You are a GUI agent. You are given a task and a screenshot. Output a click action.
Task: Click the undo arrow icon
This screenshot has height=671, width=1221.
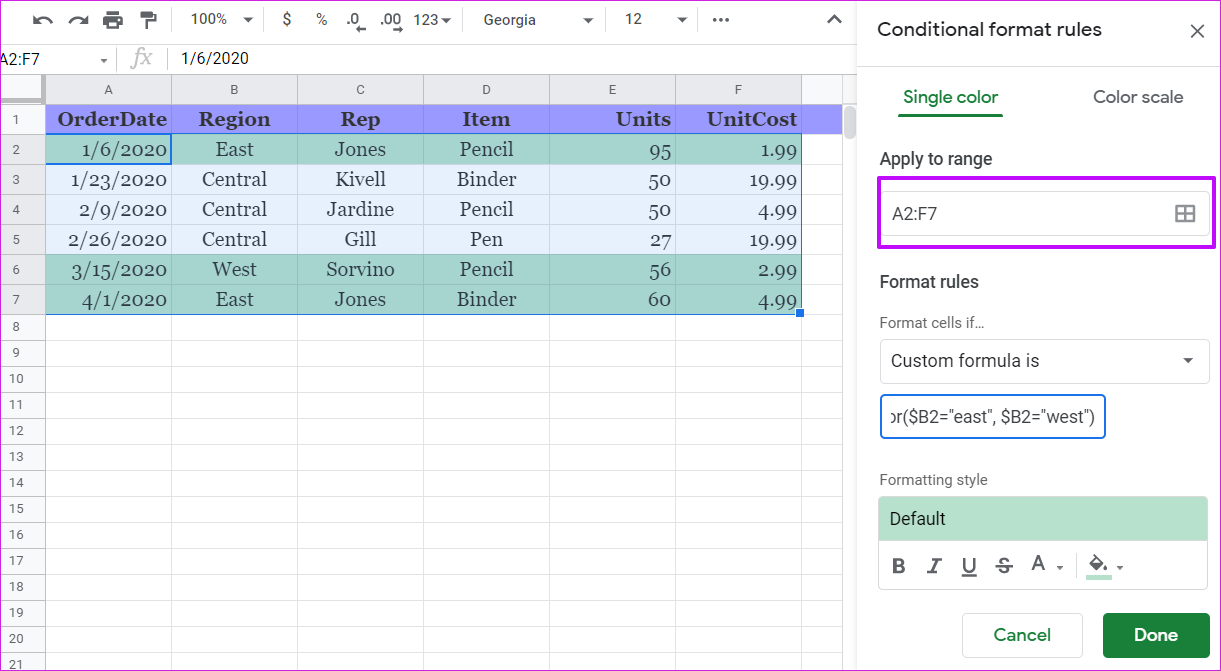pyautogui.click(x=42, y=20)
